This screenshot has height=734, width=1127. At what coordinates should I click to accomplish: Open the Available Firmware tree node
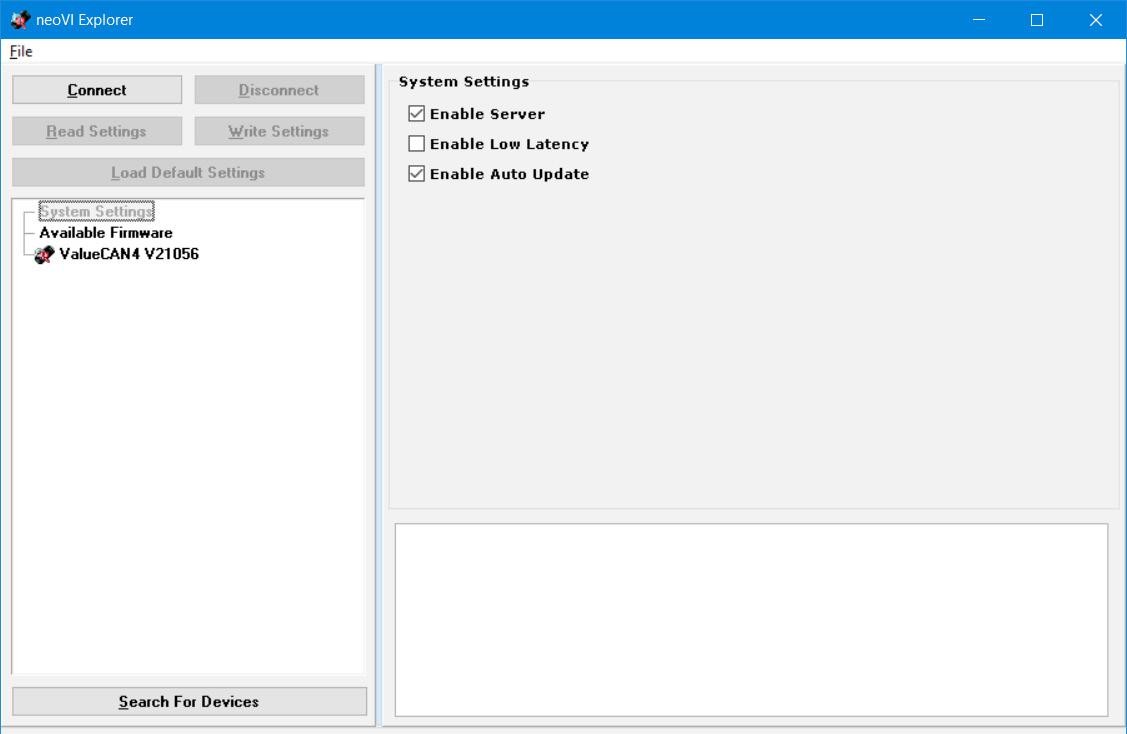tap(106, 233)
